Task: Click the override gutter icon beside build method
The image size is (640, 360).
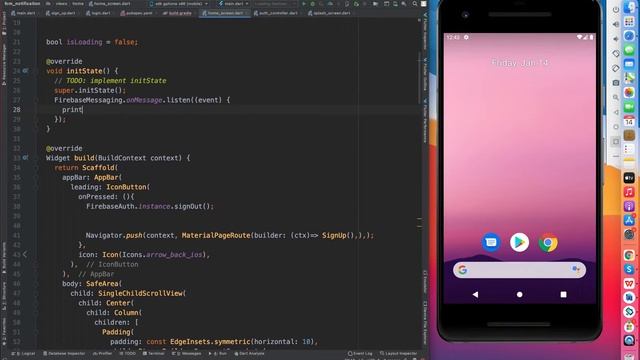Action: (x=25, y=158)
